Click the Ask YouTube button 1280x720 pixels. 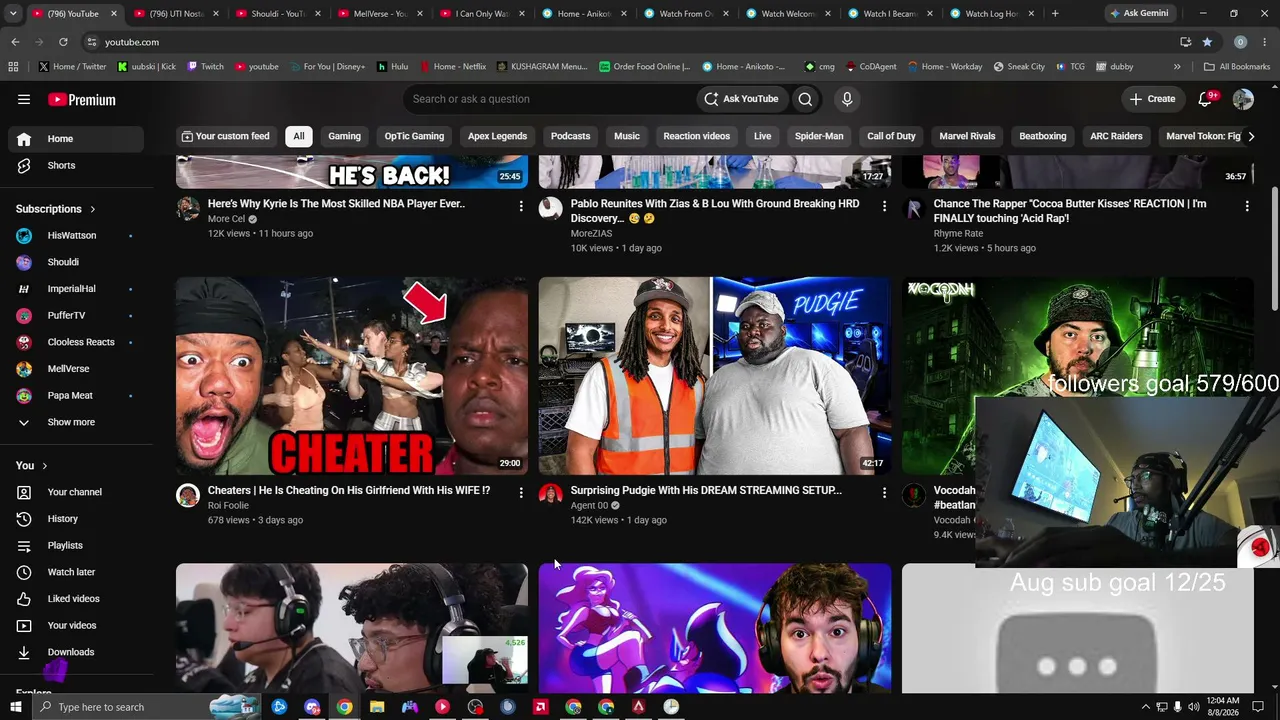click(742, 99)
